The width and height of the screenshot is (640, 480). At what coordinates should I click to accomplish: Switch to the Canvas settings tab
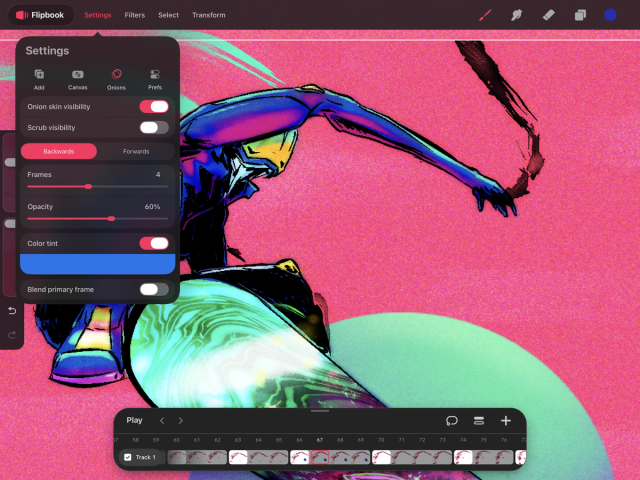click(78, 80)
